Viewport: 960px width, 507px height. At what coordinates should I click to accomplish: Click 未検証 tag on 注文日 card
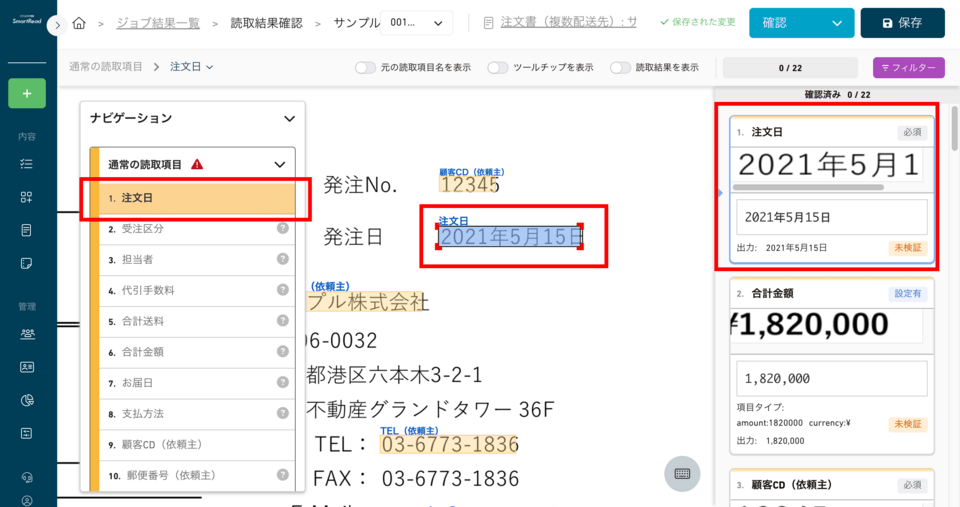(x=907, y=247)
